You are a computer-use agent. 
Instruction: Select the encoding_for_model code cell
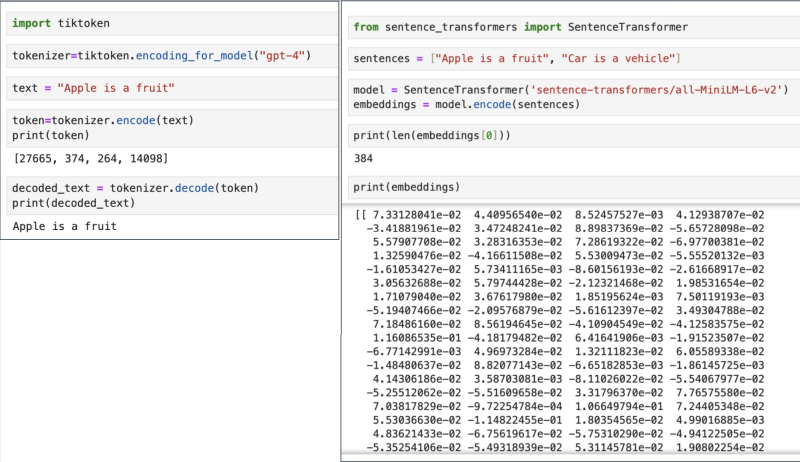[x=170, y=55]
